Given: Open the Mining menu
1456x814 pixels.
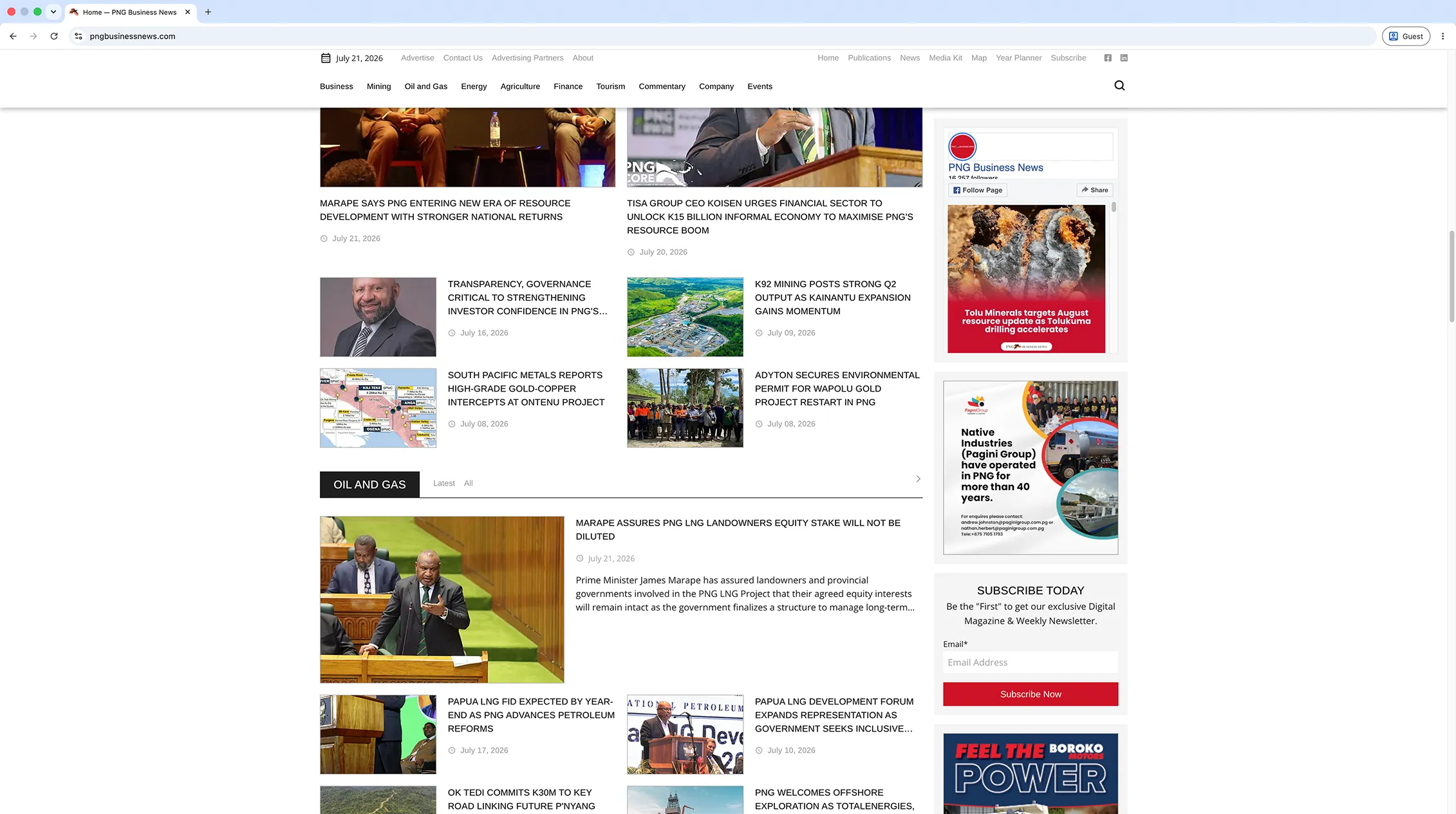Looking at the screenshot, I should (x=378, y=86).
